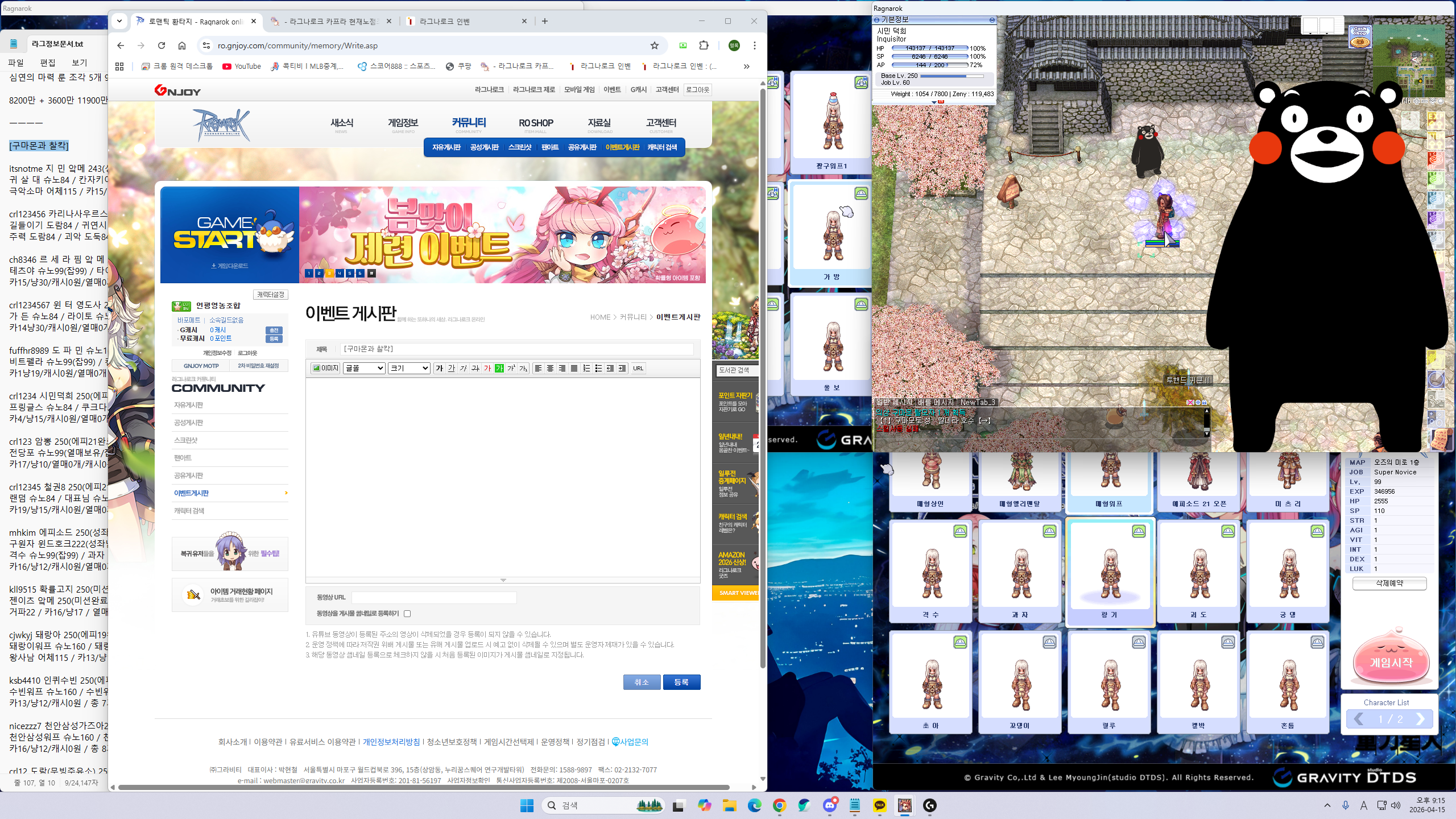1456x819 pixels.
Task: Expand the hidden bookmarks chevron
Action: (746, 66)
